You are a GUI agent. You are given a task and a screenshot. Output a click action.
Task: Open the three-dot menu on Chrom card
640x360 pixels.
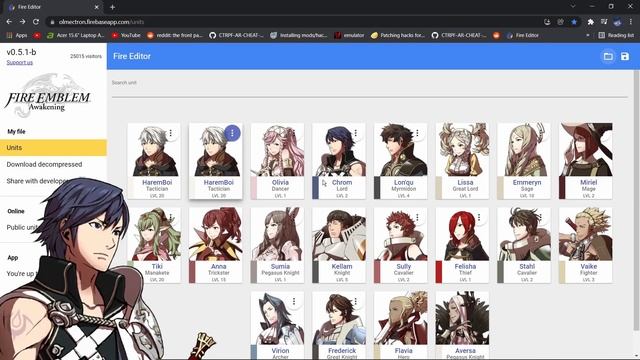356,133
